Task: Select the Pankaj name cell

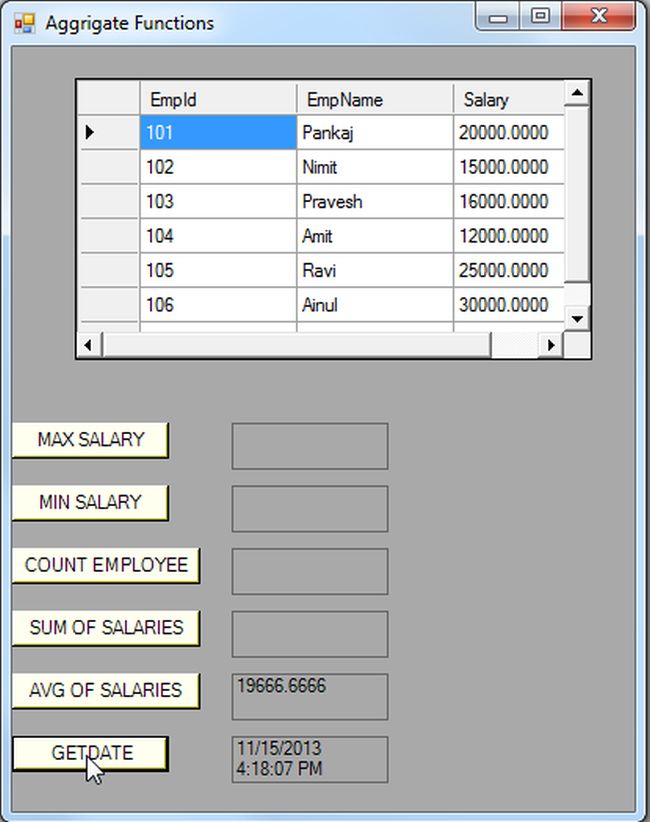Action: [x=375, y=132]
